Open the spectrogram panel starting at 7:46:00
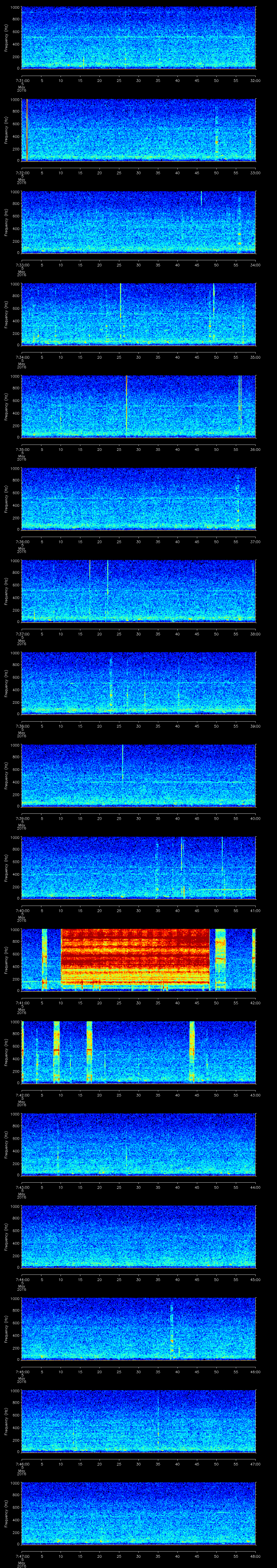 (x=139, y=1421)
